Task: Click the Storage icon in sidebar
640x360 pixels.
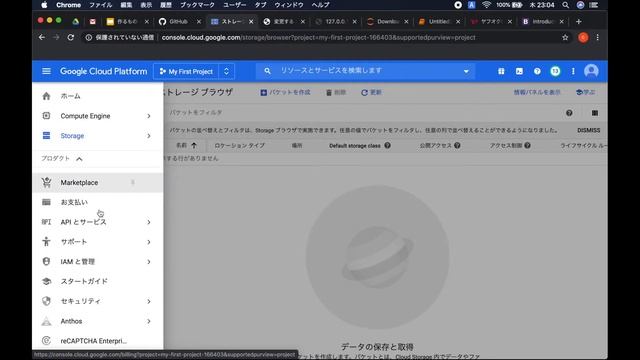Action: coord(46,136)
